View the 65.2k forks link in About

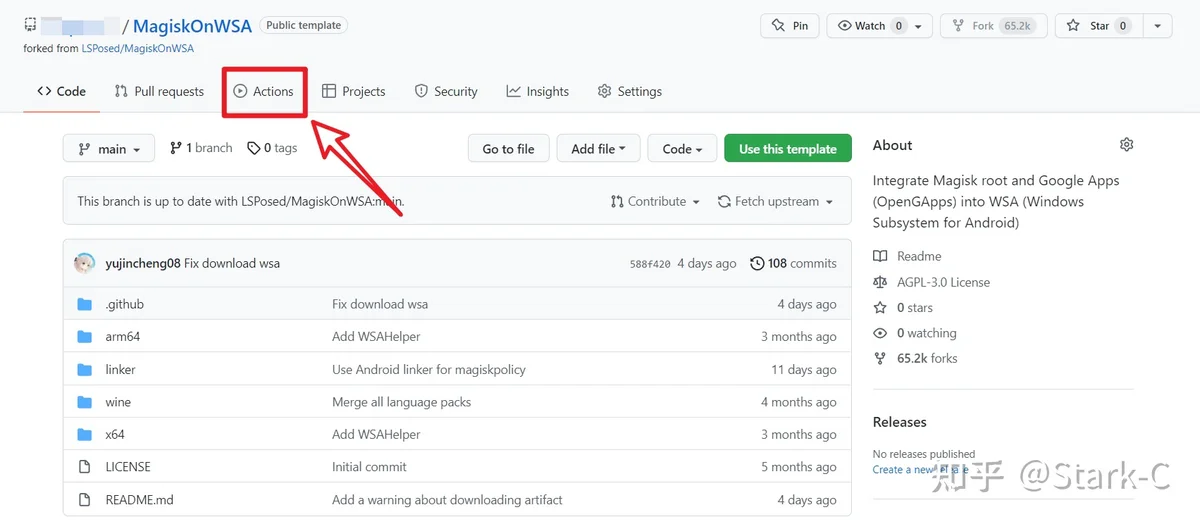coord(915,358)
